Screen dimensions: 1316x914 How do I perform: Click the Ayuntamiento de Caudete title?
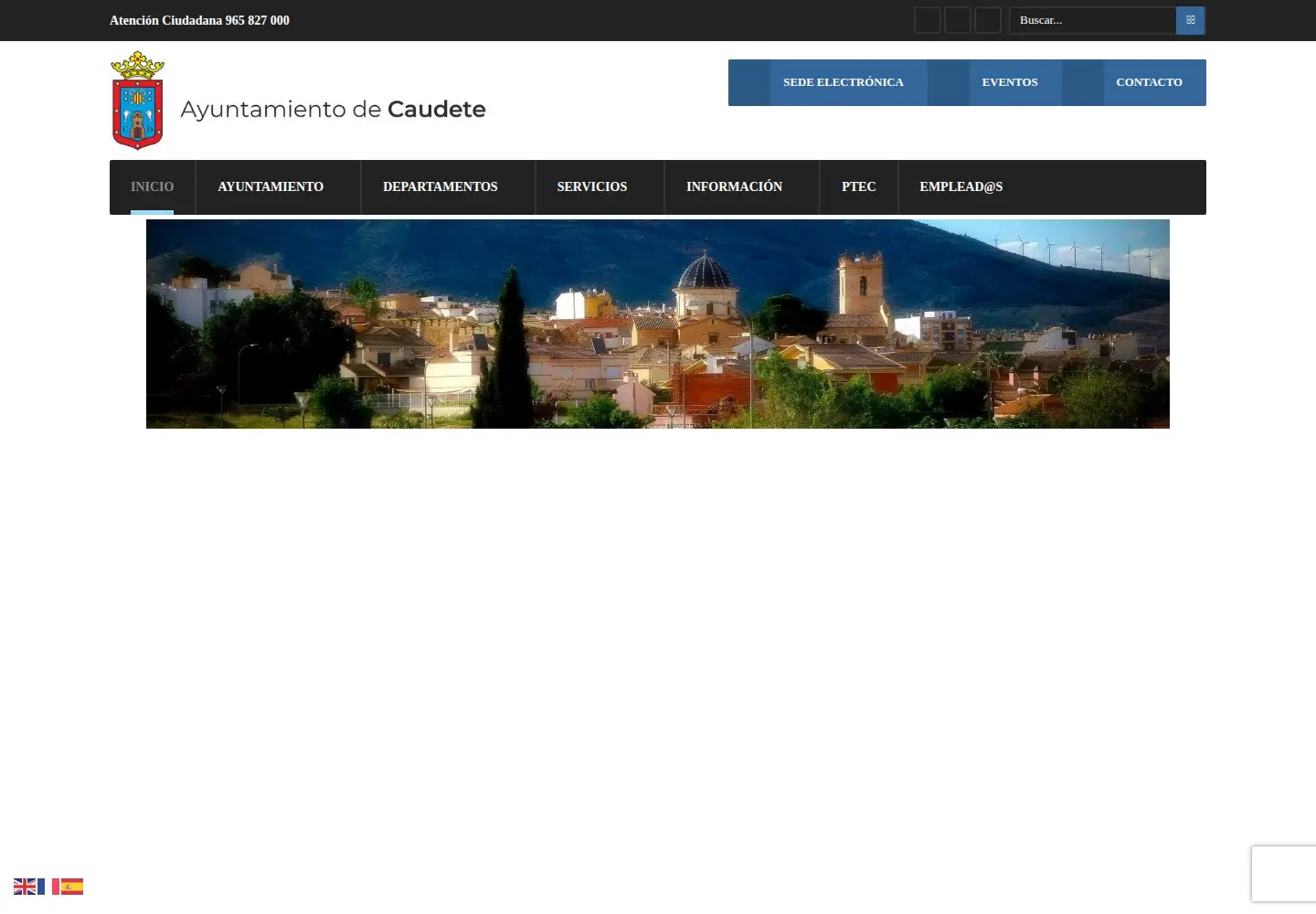coord(333,110)
